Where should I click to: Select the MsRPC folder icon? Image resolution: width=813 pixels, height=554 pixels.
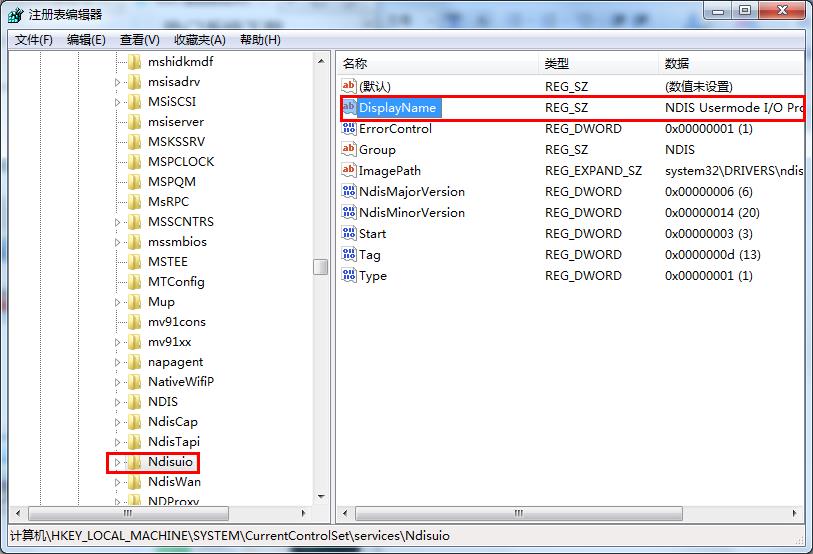[134, 202]
